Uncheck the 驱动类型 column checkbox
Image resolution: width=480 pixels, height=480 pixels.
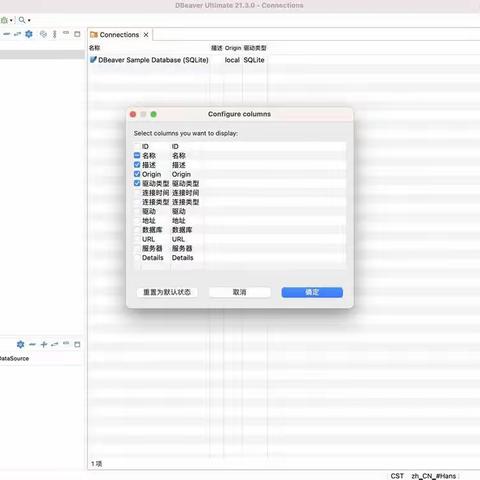point(137,183)
